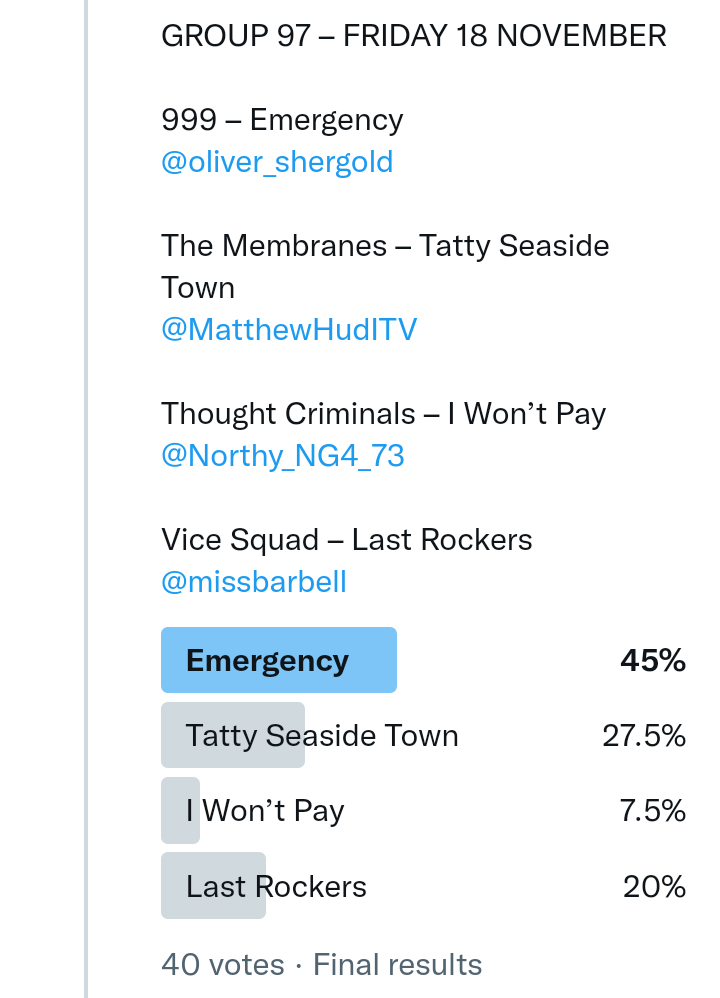Screen dimensions: 720x998
Task: Click the Vice Squad – Last Rockers line
Action: (346, 540)
